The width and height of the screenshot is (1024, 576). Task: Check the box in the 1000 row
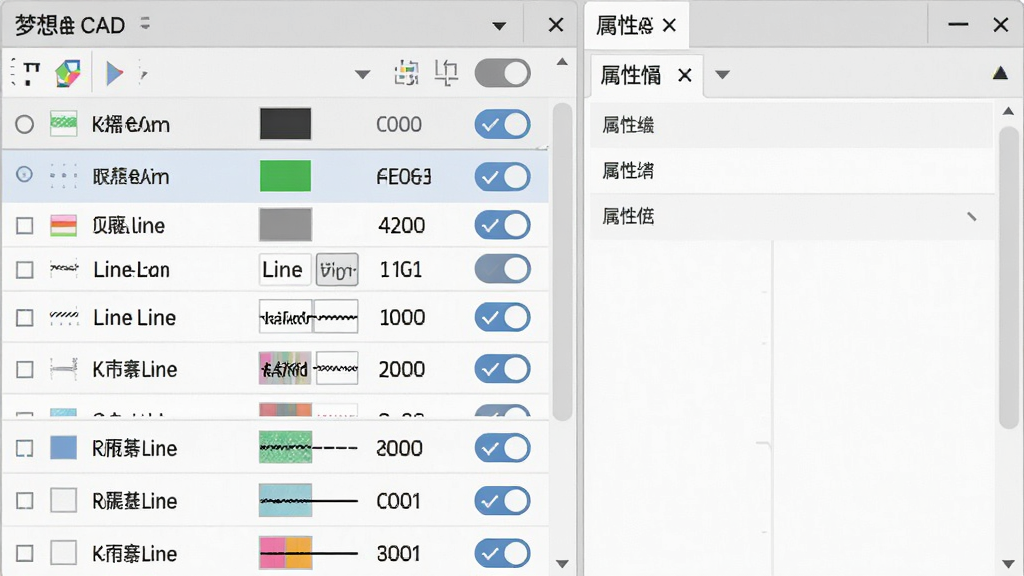point(24,317)
